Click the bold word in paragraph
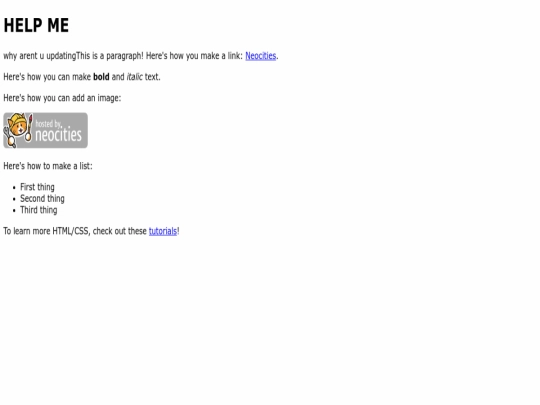The image size is (540, 405). 101,77
